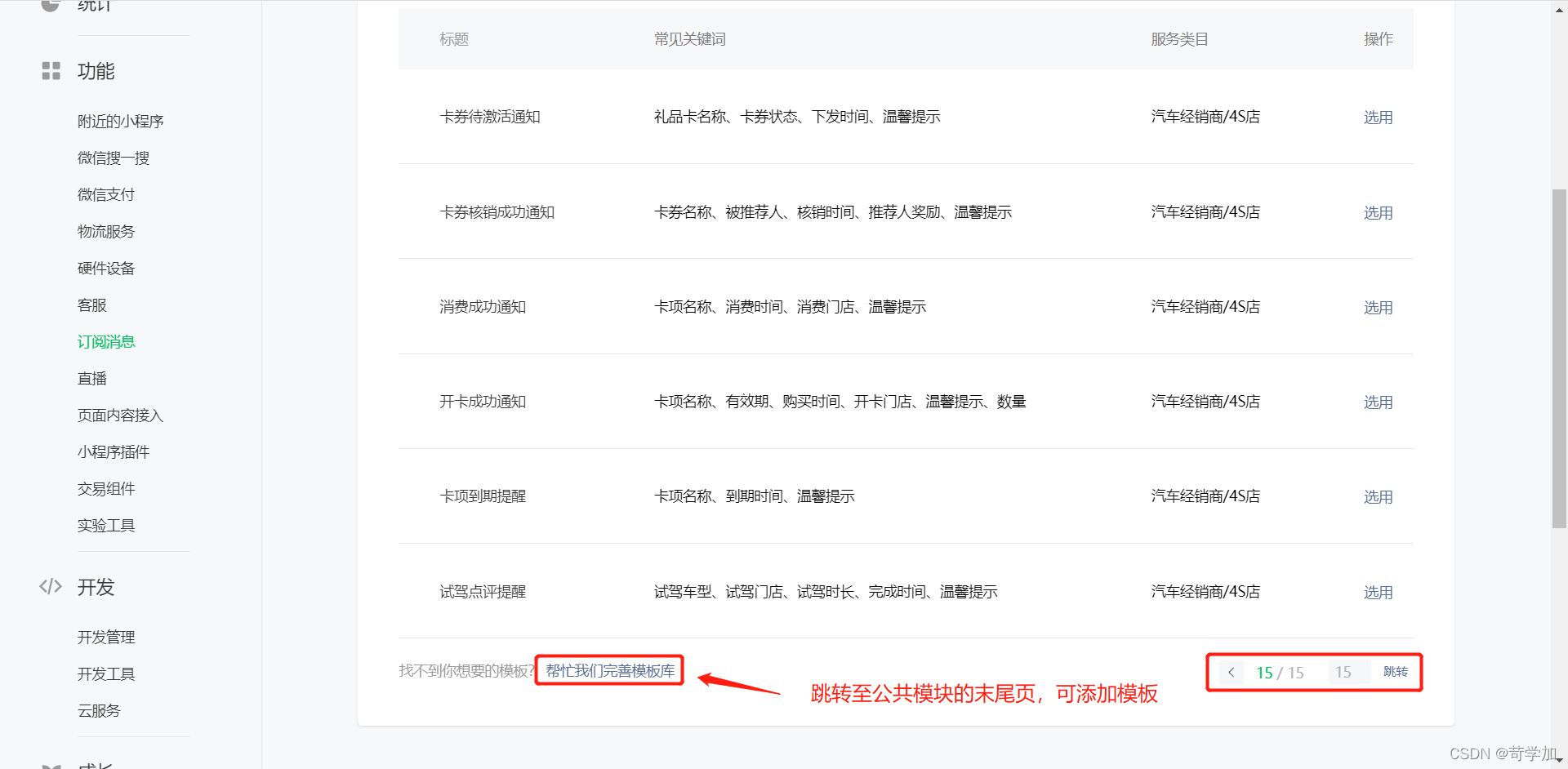The height and width of the screenshot is (769, 1568).
Task: Open 附近的小程序 in the sidebar
Action: [121, 121]
